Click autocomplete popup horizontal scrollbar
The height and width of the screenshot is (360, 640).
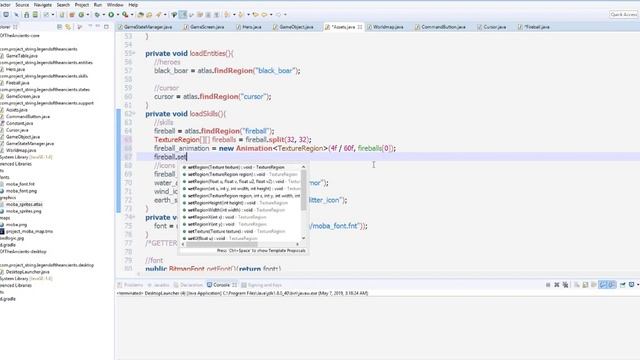pyautogui.click(x=222, y=244)
